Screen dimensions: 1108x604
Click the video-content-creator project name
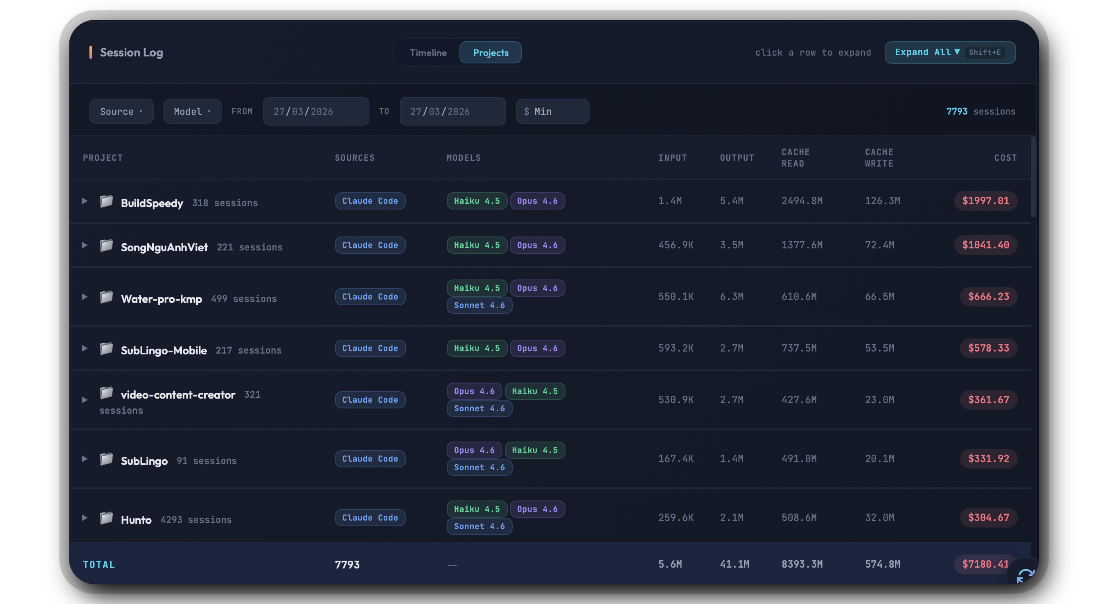178,395
